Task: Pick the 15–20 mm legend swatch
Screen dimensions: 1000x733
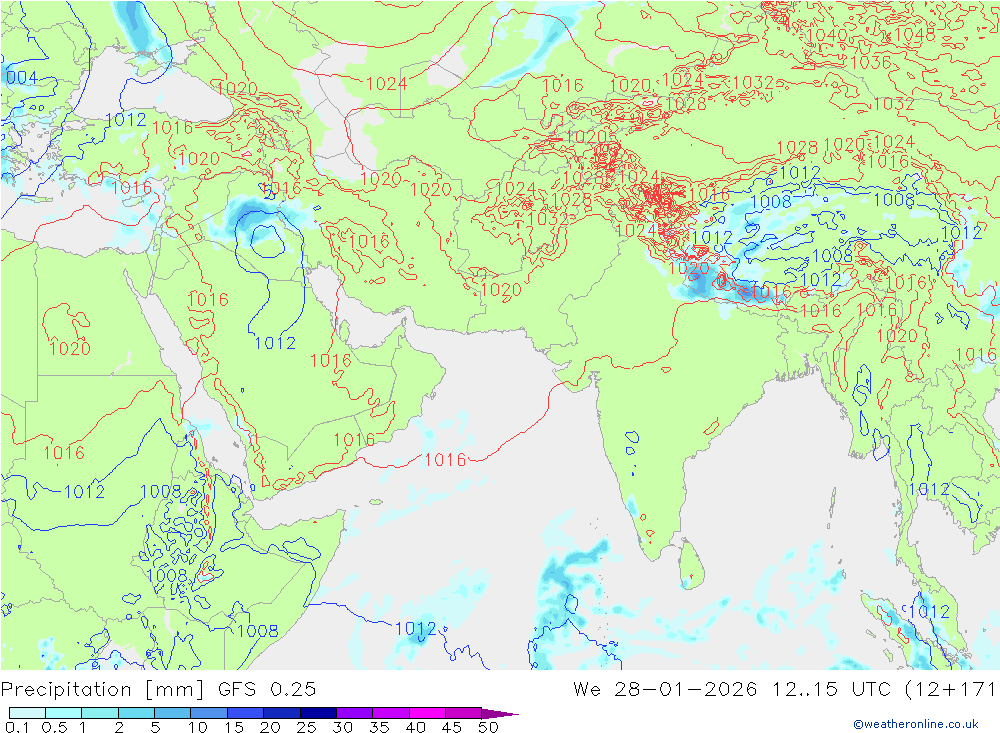Action: click(246, 713)
